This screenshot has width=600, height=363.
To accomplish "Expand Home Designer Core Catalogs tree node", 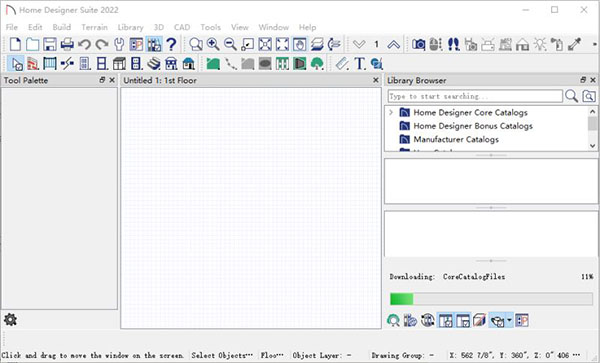I will click(x=391, y=112).
